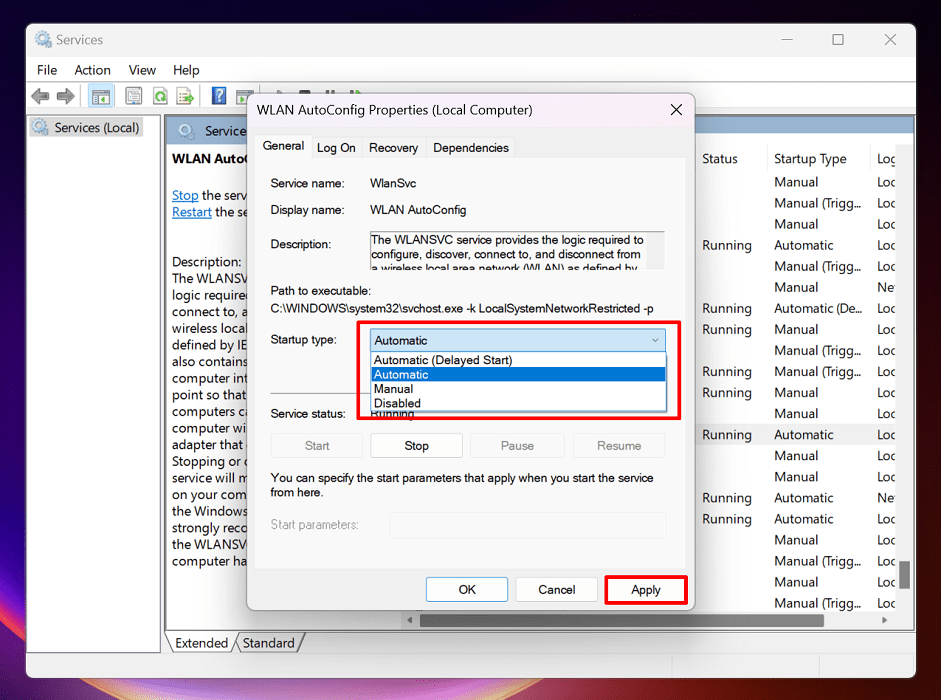
Task: Open the Properties toolbar icon
Action: click(133, 95)
